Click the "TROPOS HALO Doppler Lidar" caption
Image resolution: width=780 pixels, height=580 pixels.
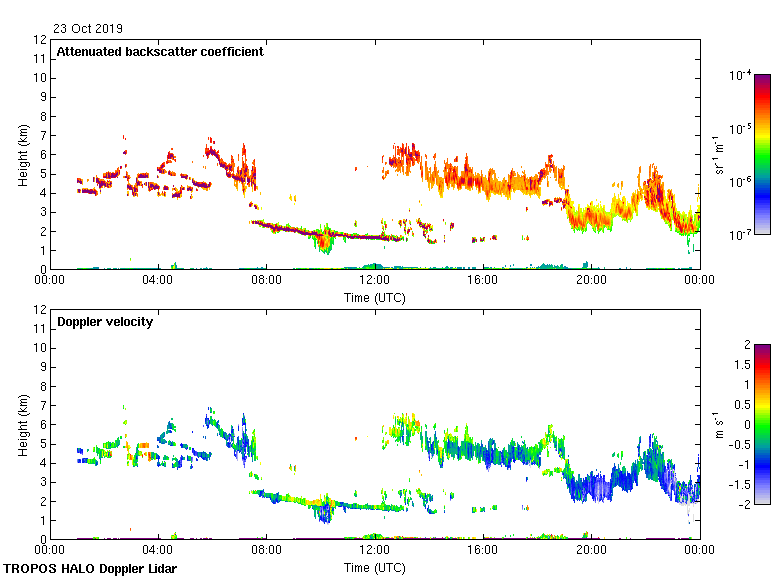(x=90, y=569)
